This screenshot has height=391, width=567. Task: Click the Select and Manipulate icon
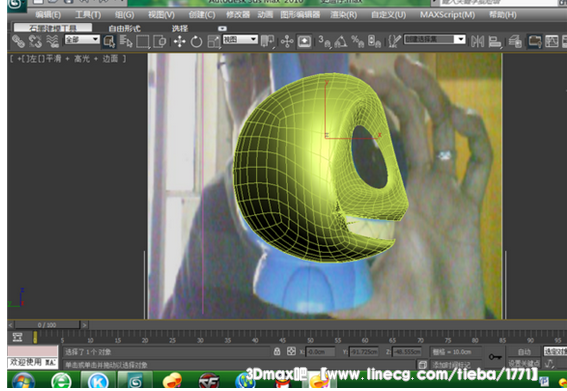tap(287, 42)
